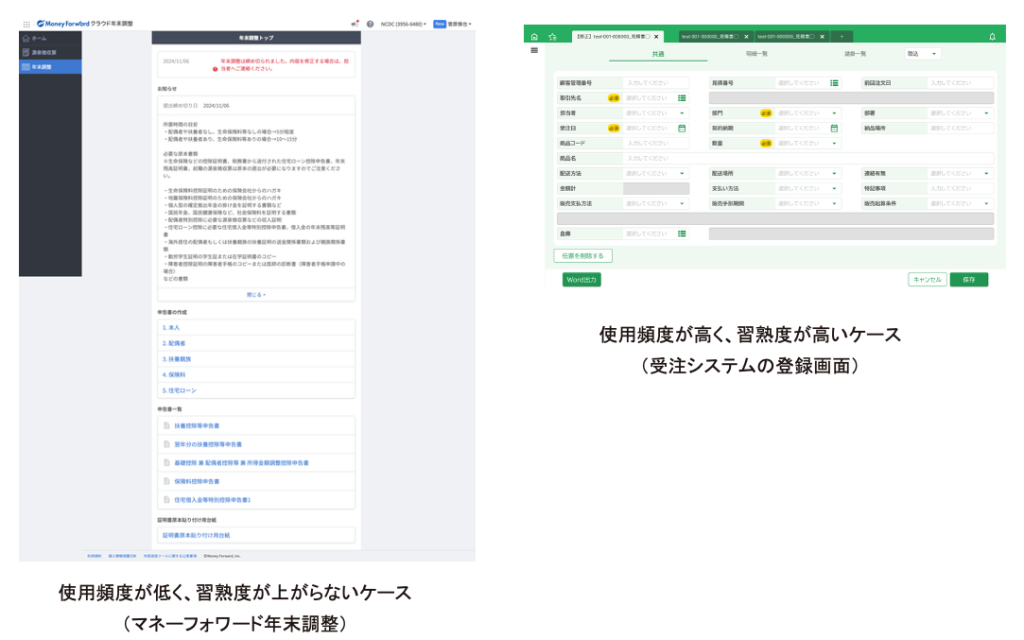Open the calendar picker for 契約納期
1024x640 pixels.
(834, 128)
